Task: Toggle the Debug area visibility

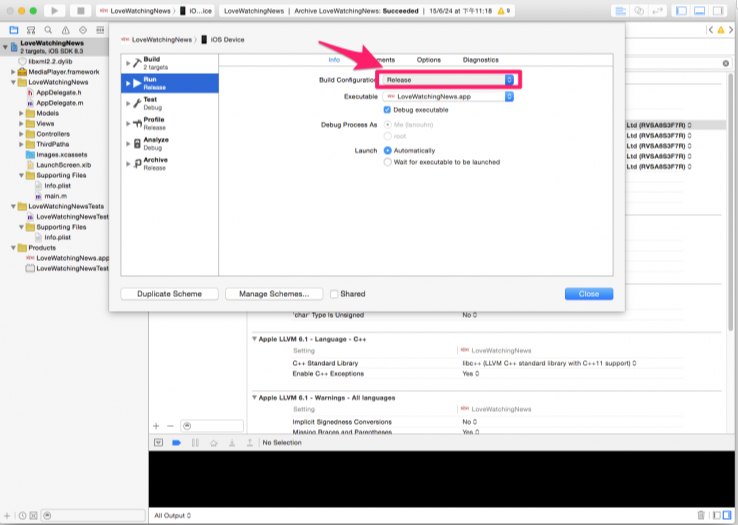Action: click(699, 11)
